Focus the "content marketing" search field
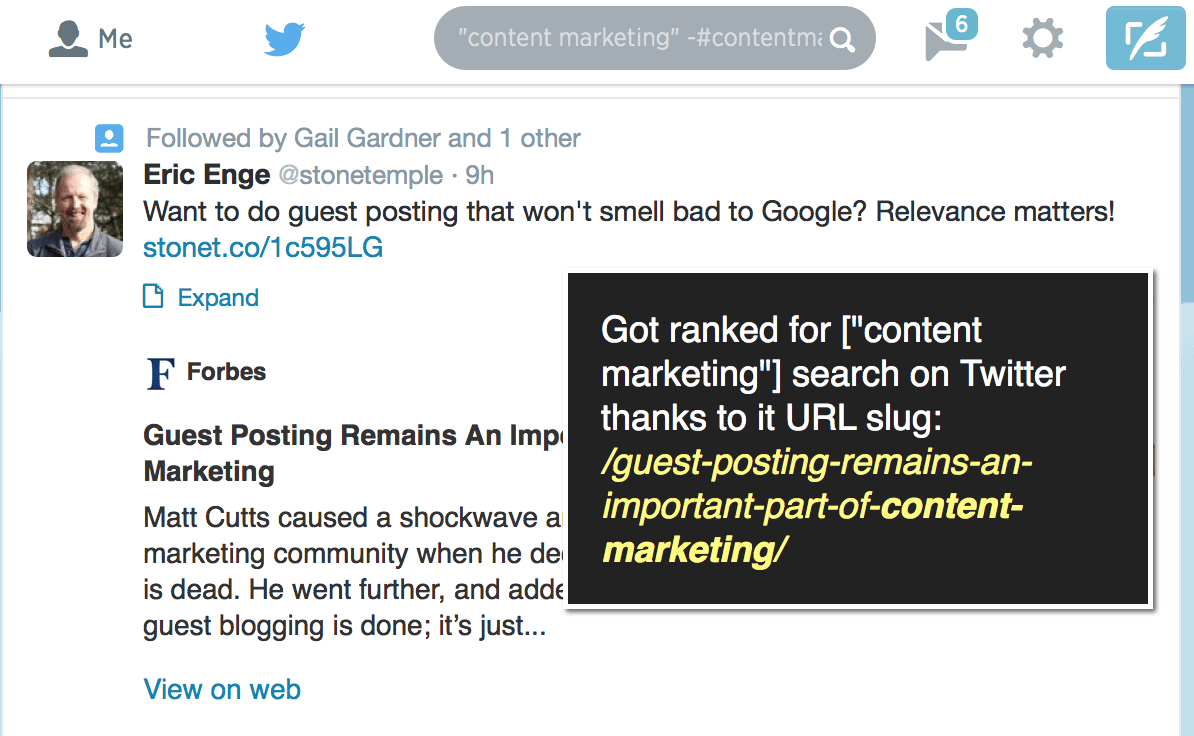Image resolution: width=1194 pixels, height=736 pixels. pos(640,38)
